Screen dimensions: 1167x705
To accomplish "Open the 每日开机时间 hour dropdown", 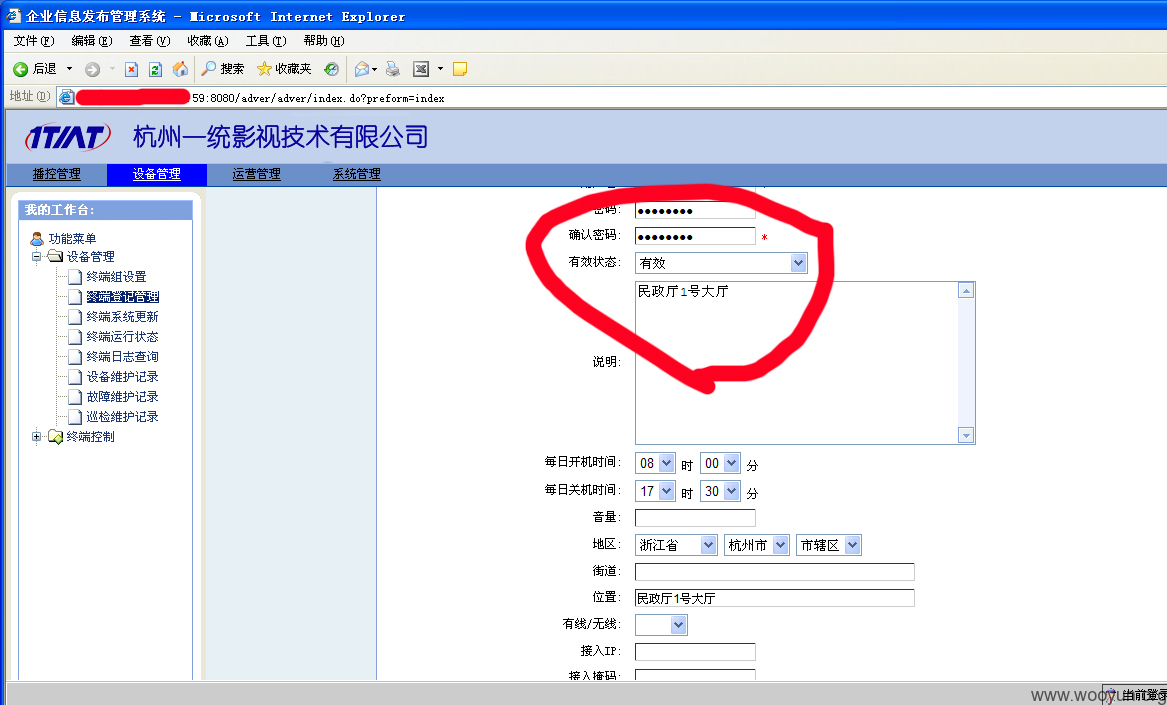I will click(655, 464).
